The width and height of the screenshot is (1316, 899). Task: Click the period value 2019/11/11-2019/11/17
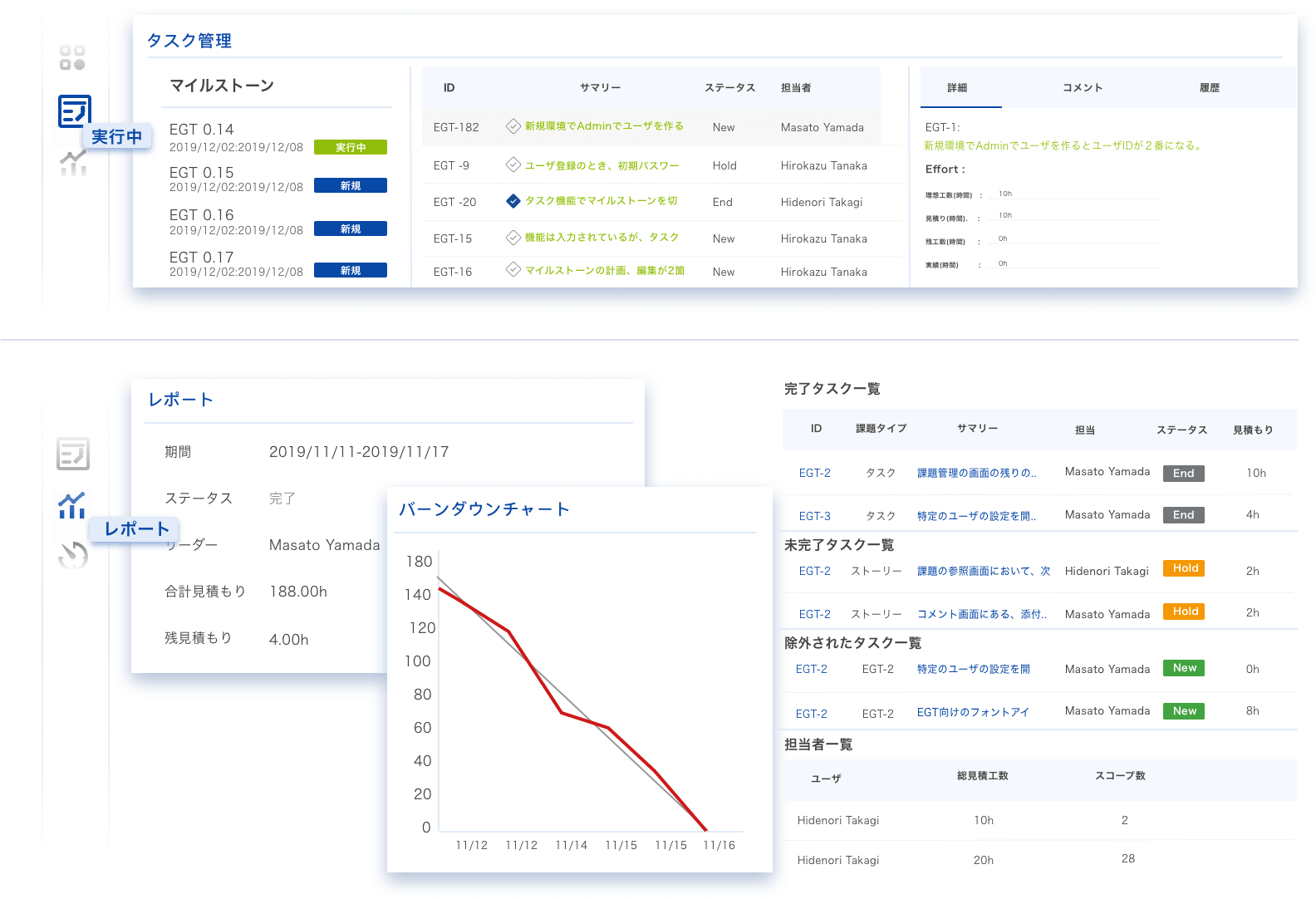click(x=359, y=452)
